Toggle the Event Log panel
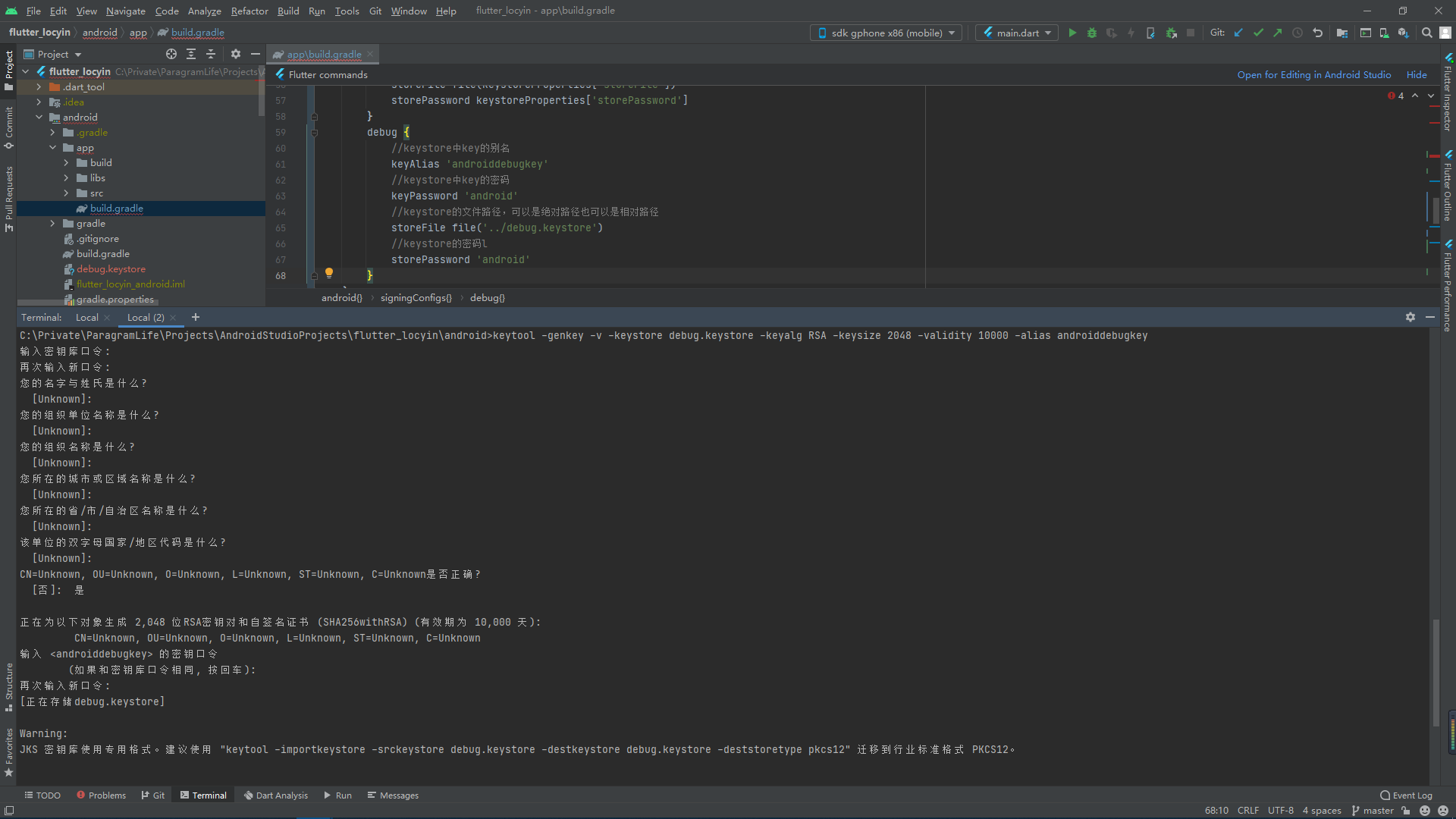Screen dimensions: 1456x819 tap(1406, 795)
